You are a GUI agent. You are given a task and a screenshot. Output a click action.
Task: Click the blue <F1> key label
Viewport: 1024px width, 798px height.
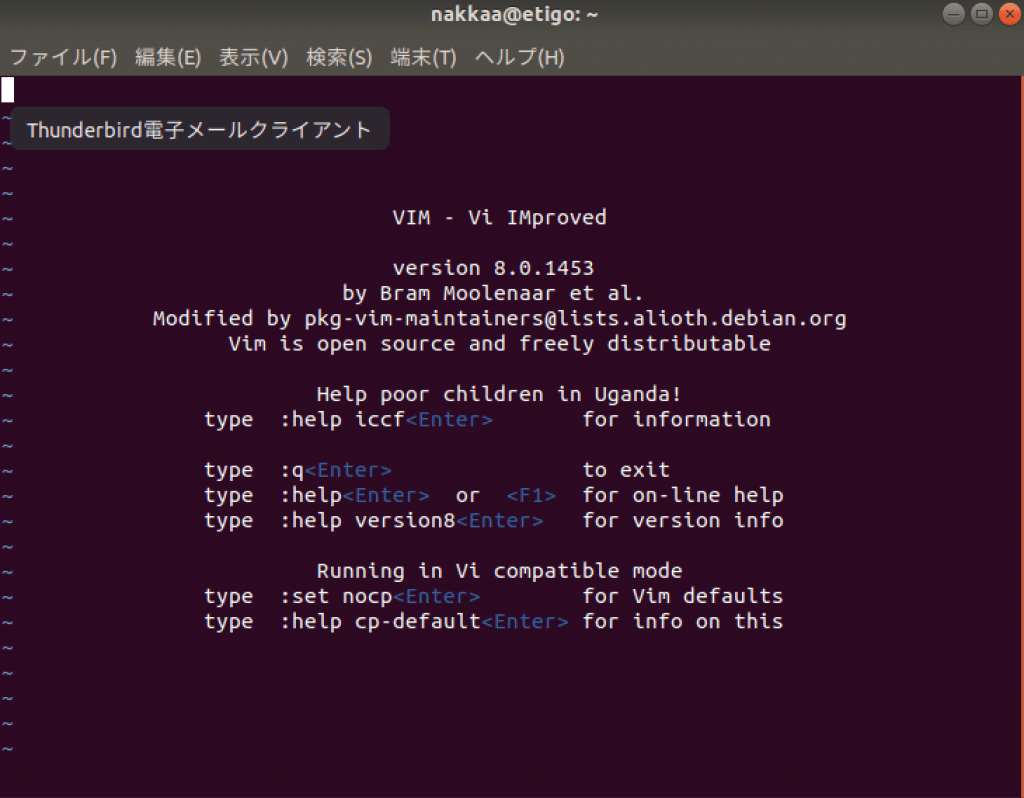531,496
